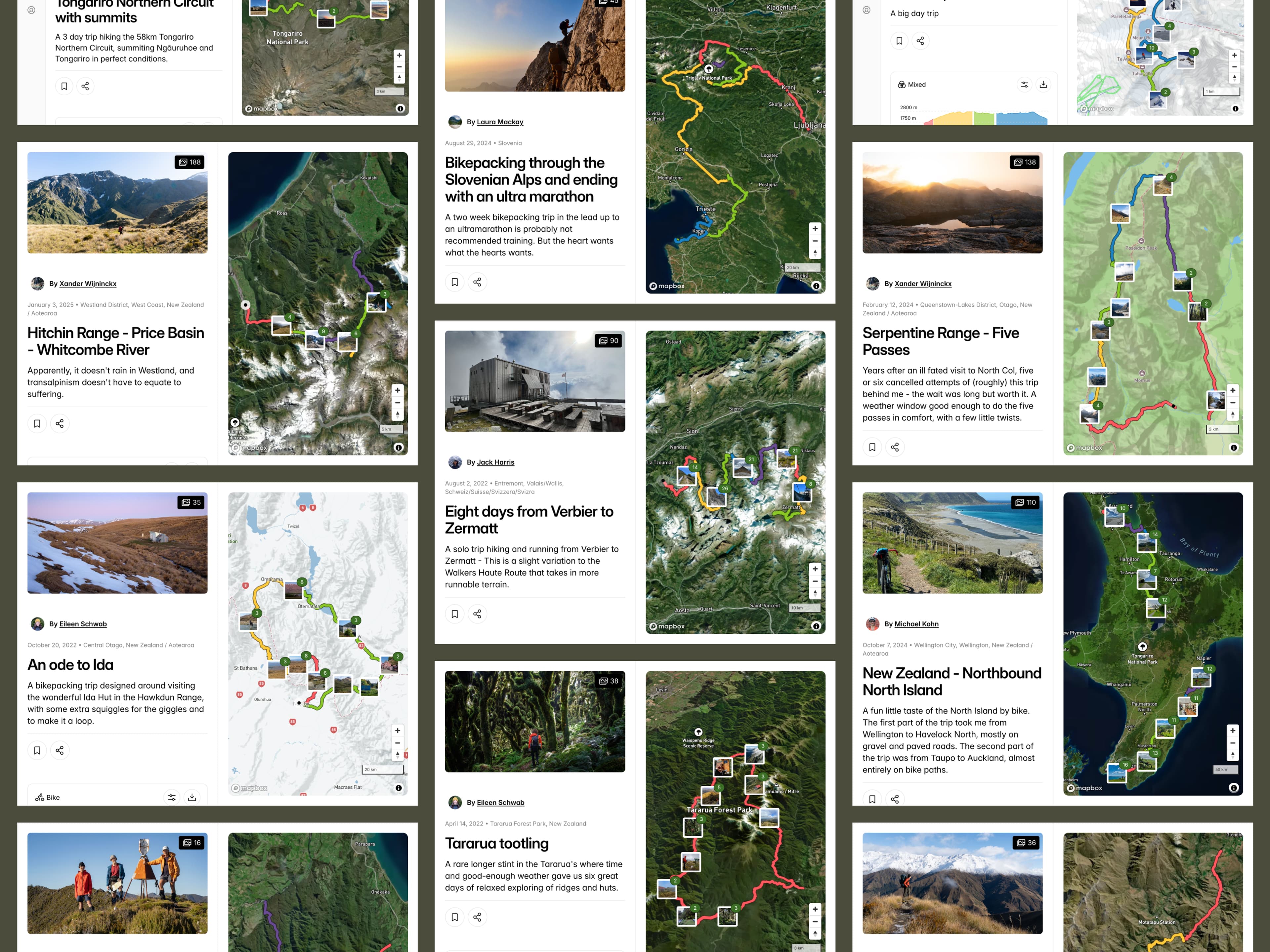Share the Northbound North Island trip
The image size is (1270, 952).
(x=895, y=799)
